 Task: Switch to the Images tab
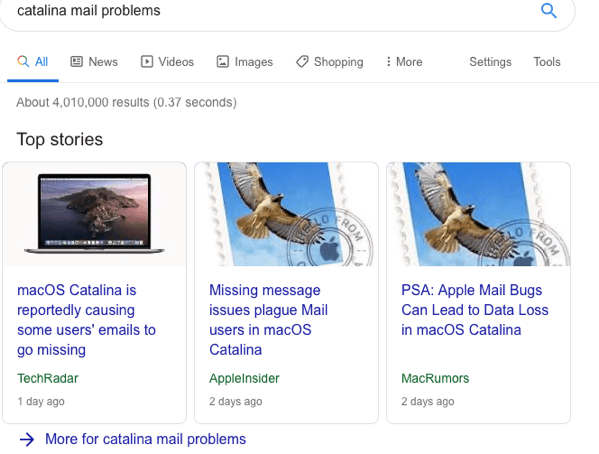pos(244,62)
